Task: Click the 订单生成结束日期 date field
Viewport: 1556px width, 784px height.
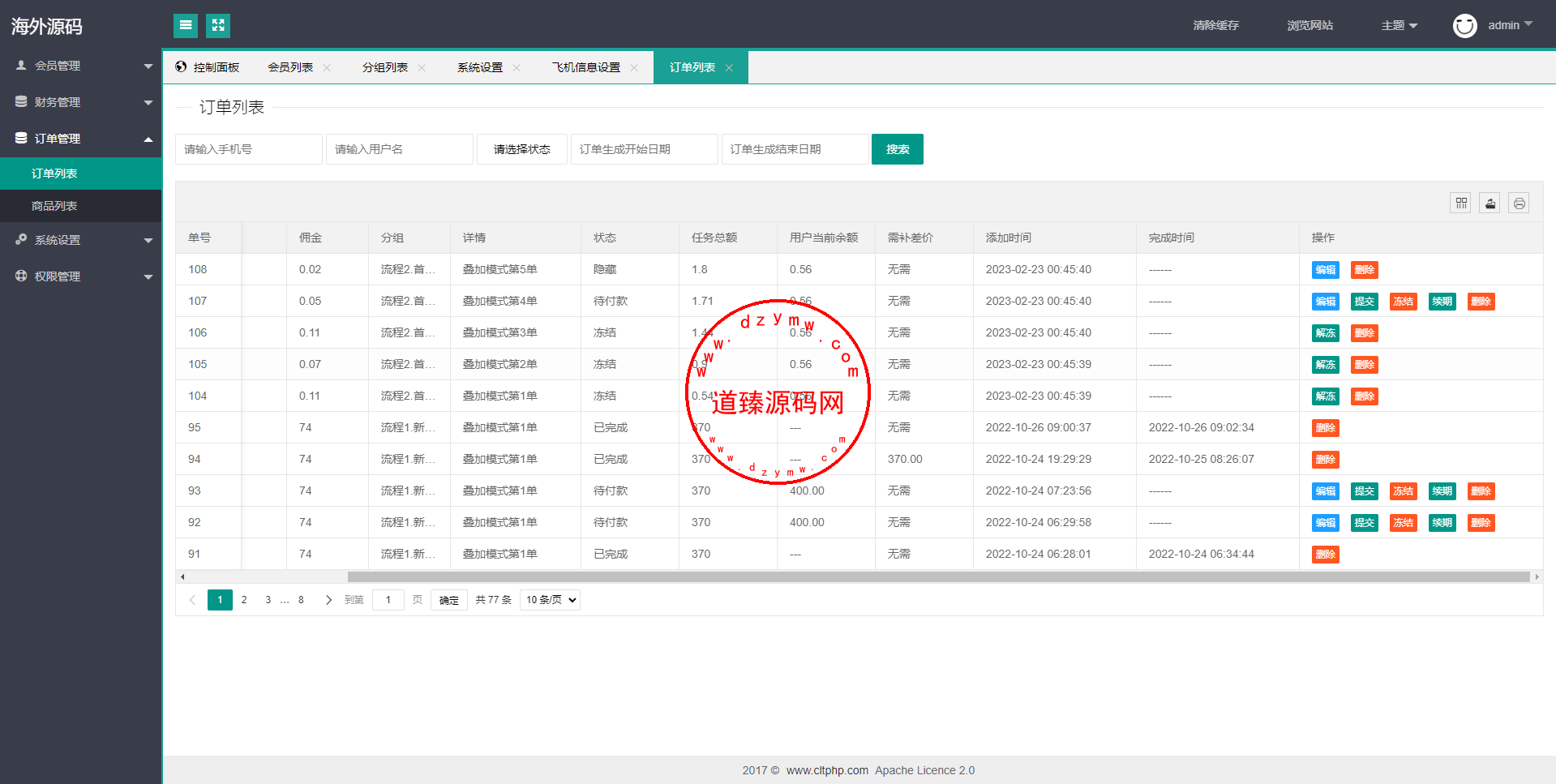Action: 795,149
